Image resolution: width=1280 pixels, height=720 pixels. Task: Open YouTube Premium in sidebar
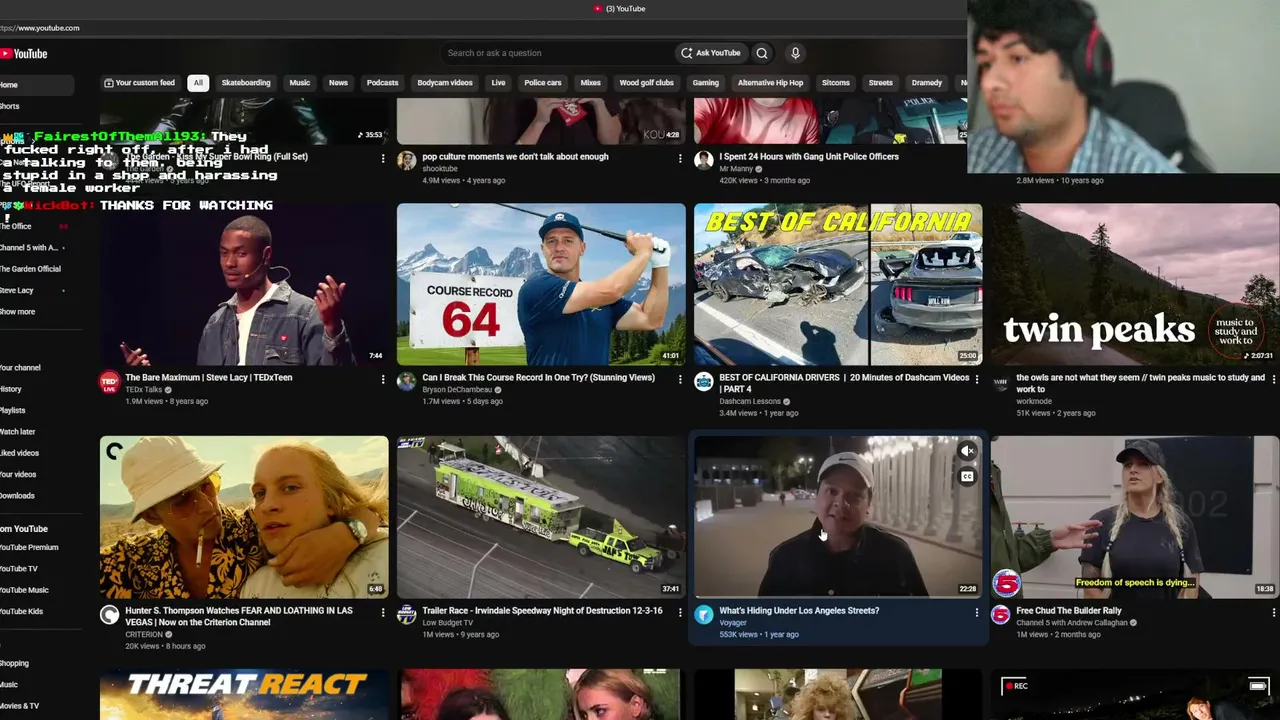pos(30,548)
